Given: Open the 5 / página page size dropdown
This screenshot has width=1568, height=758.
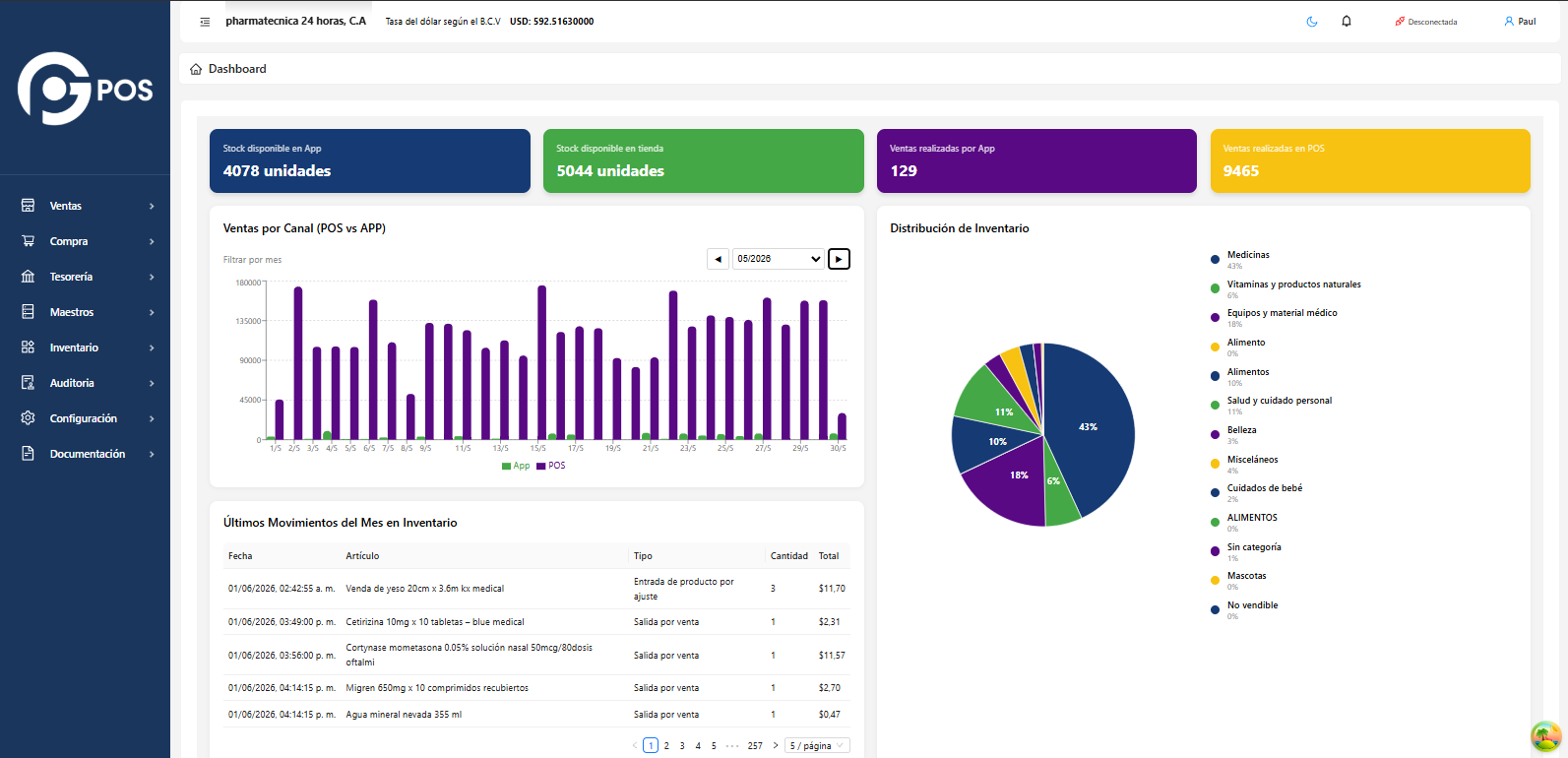Looking at the screenshot, I should 817,746.
